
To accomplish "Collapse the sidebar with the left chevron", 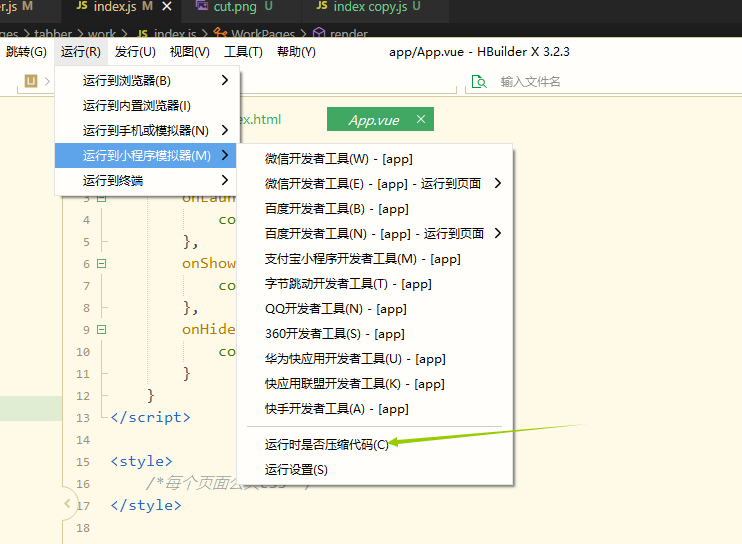I will 68,503.
